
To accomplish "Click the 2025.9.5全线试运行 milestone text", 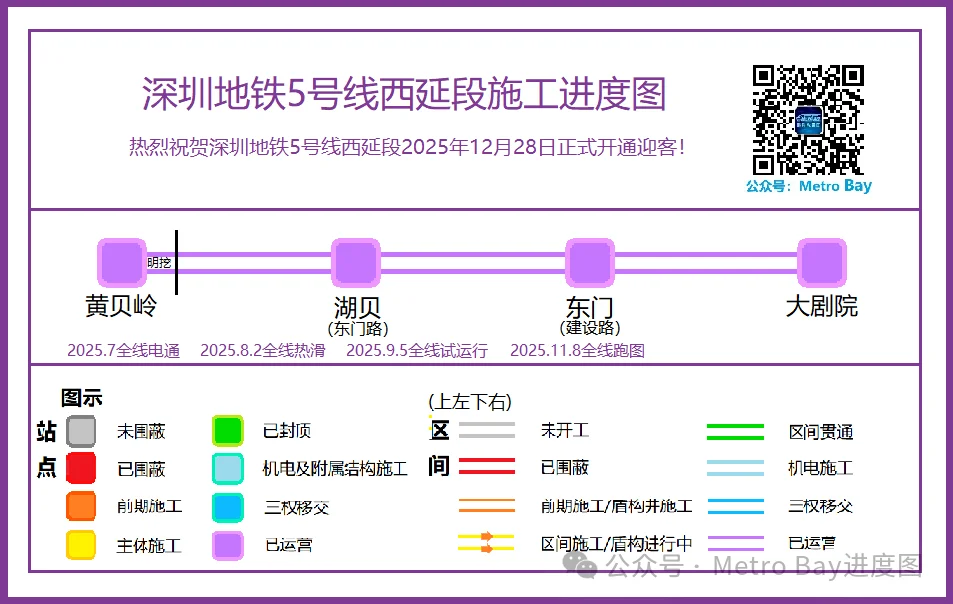I will click(x=417, y=350).
